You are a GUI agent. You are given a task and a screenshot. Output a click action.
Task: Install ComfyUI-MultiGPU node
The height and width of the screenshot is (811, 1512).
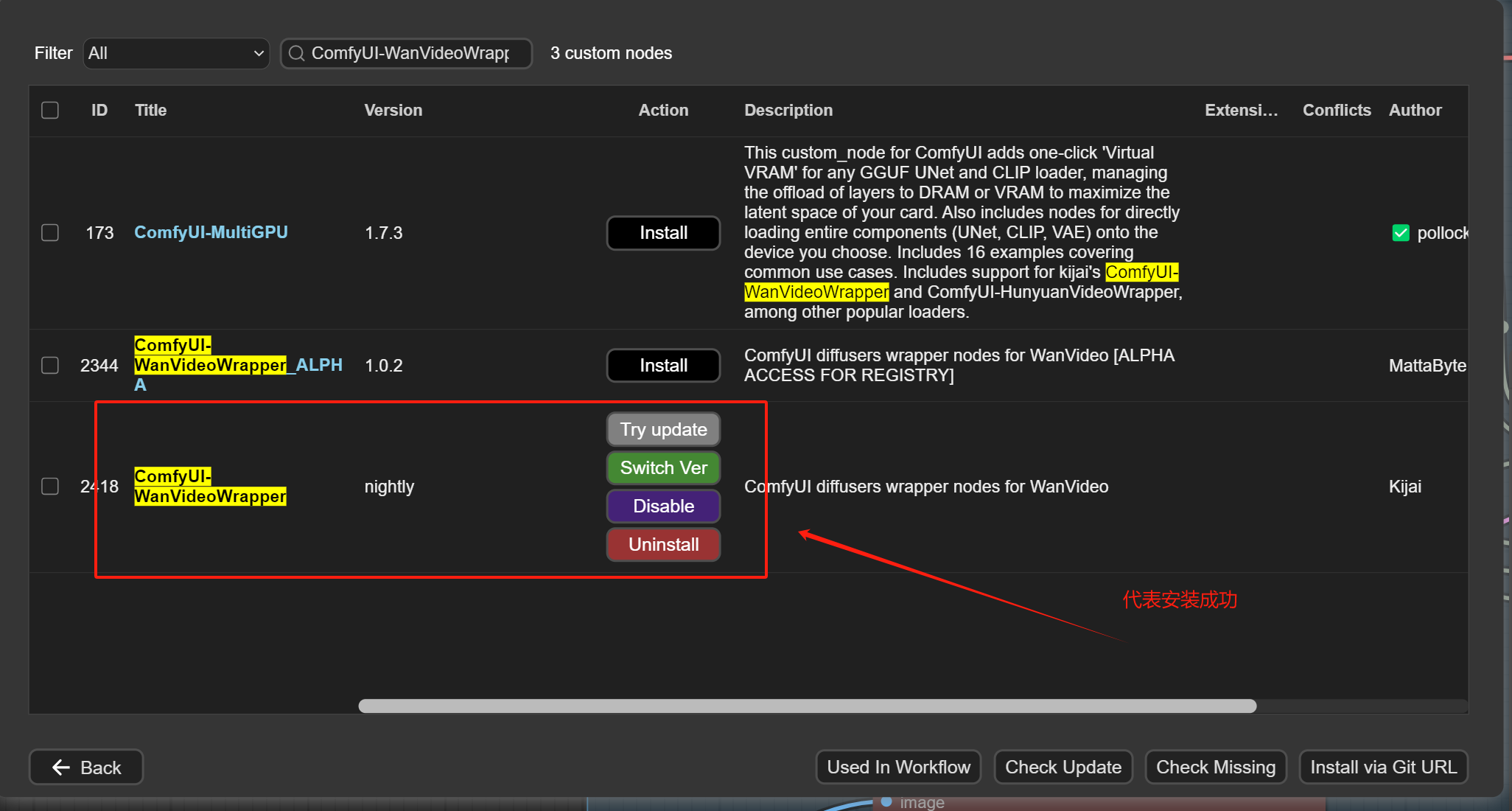click(x=663, y=233)
